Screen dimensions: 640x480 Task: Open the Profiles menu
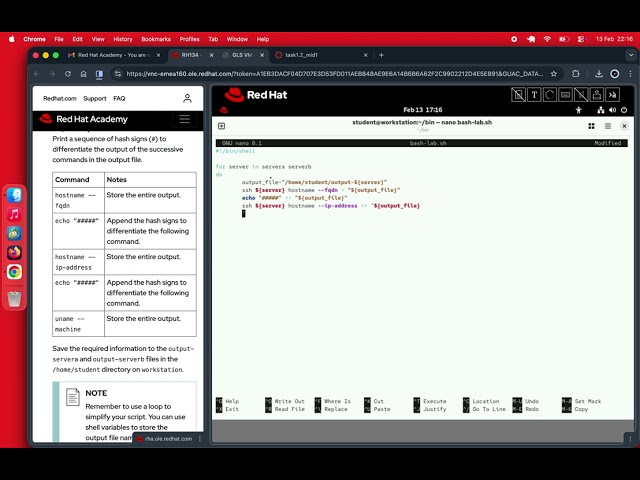coord(189,39)
